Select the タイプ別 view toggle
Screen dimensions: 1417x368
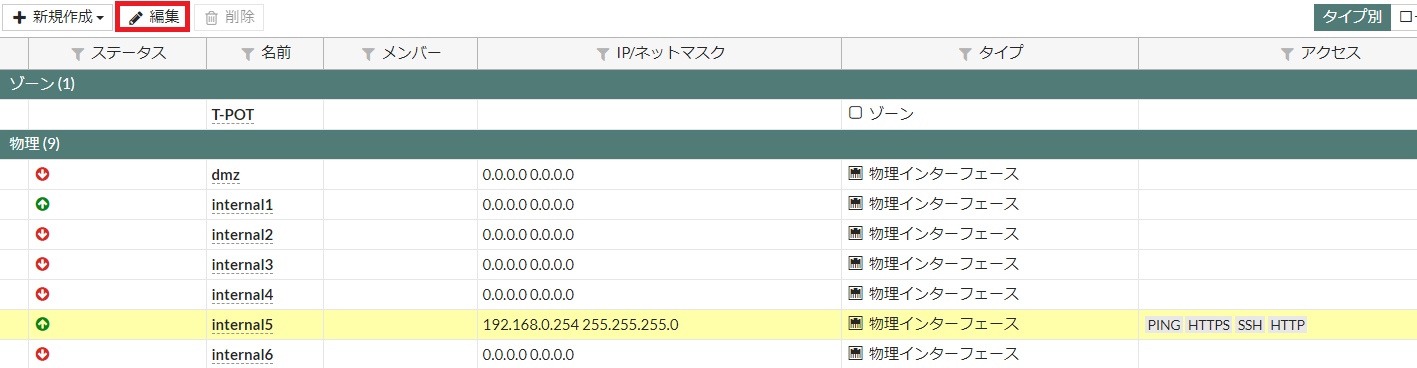1352,17
